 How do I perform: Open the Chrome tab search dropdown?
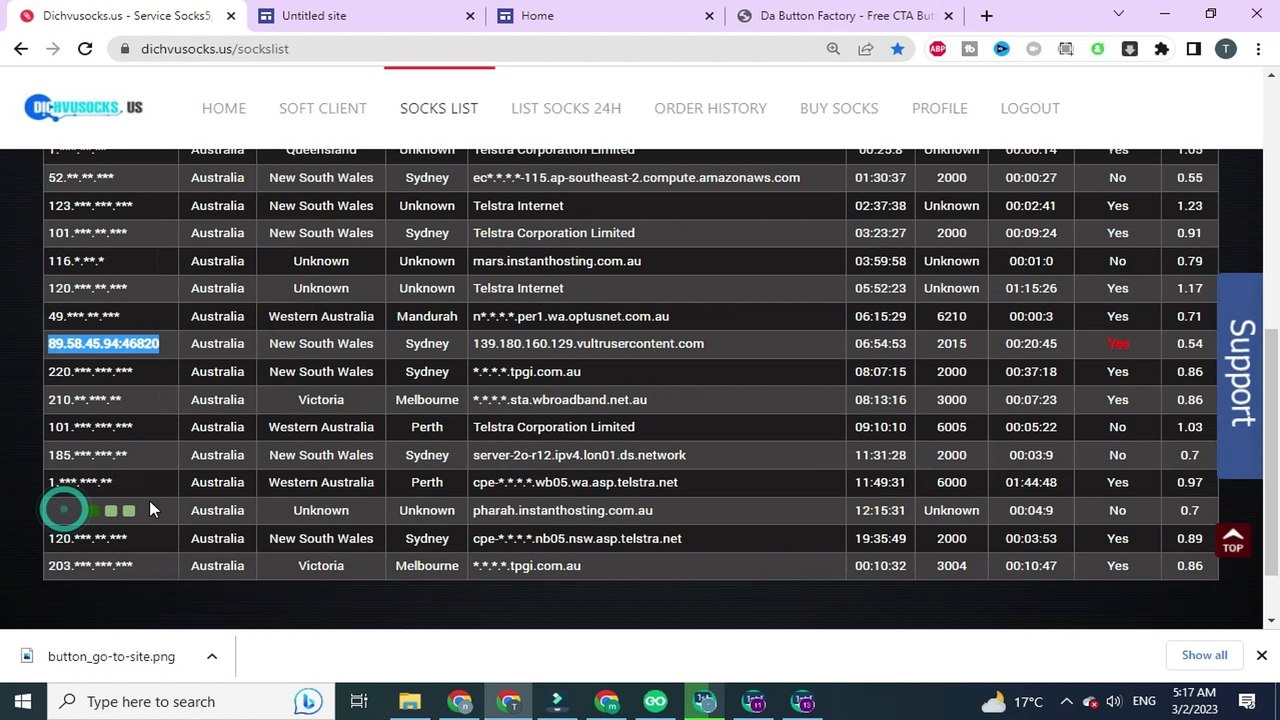[1119, 15]
